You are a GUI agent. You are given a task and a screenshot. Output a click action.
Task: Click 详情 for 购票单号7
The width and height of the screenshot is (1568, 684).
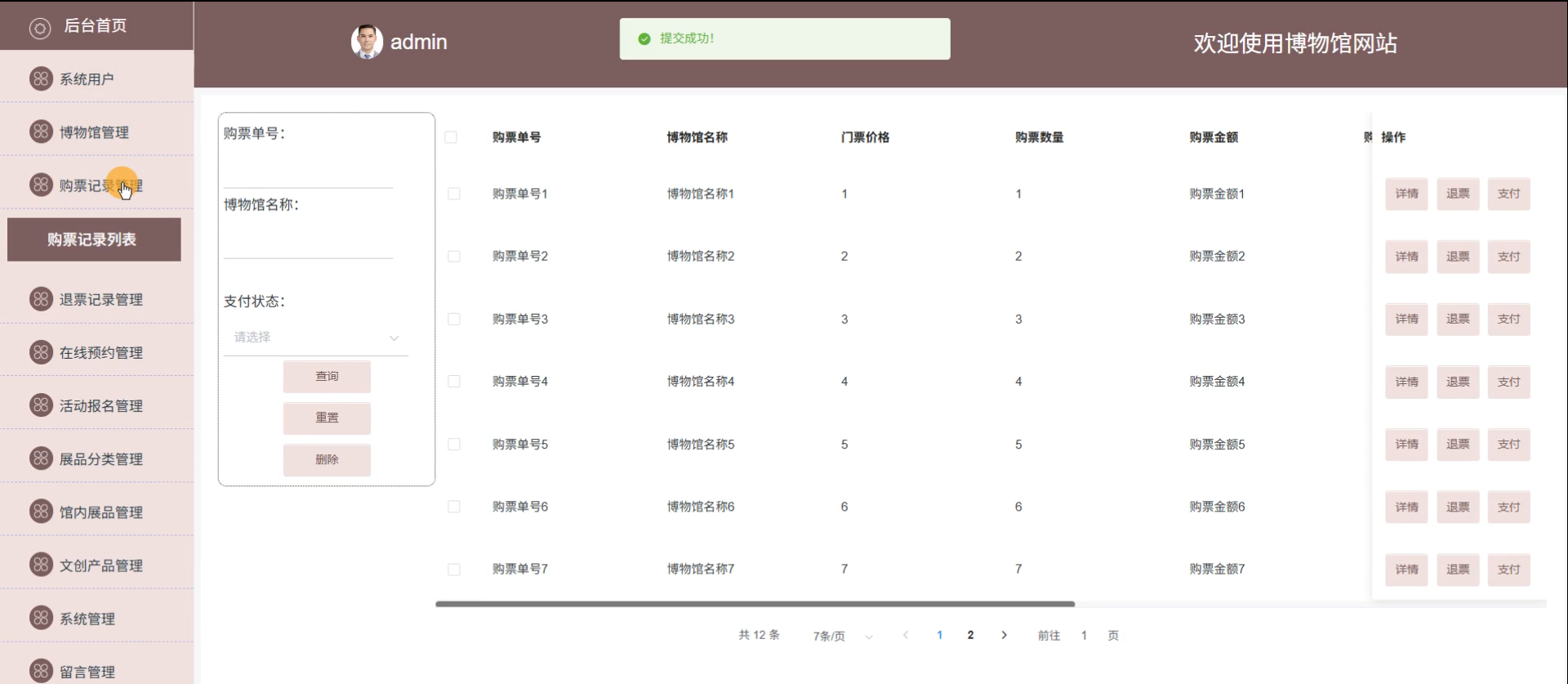tap(1406, 570)
